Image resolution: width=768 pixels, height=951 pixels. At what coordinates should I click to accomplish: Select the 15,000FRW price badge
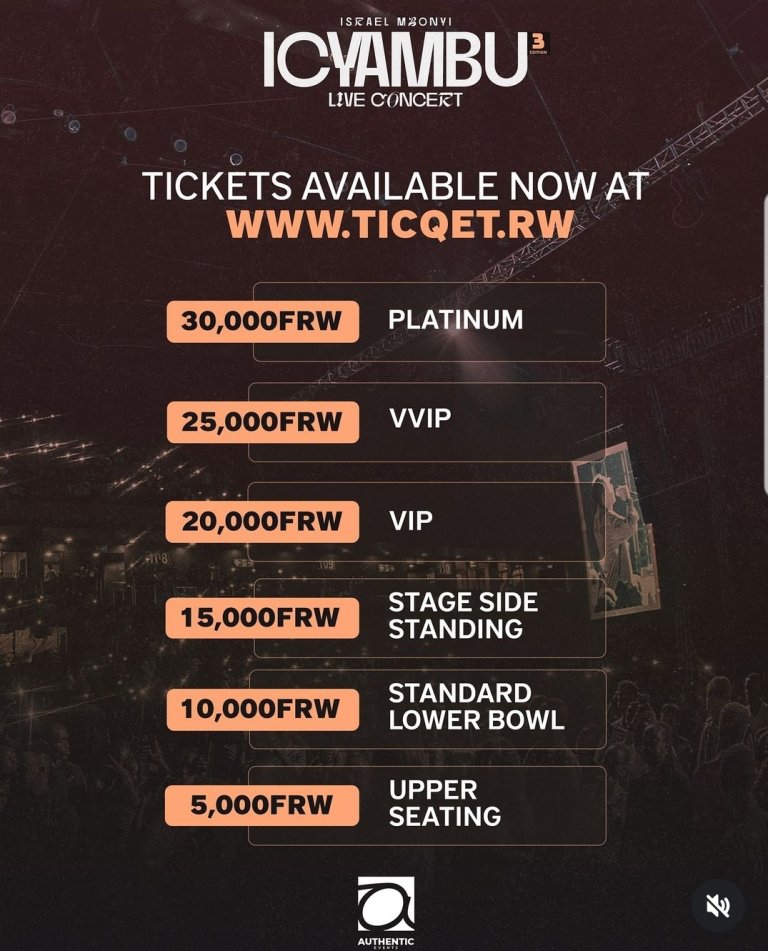tap(262, 618)
